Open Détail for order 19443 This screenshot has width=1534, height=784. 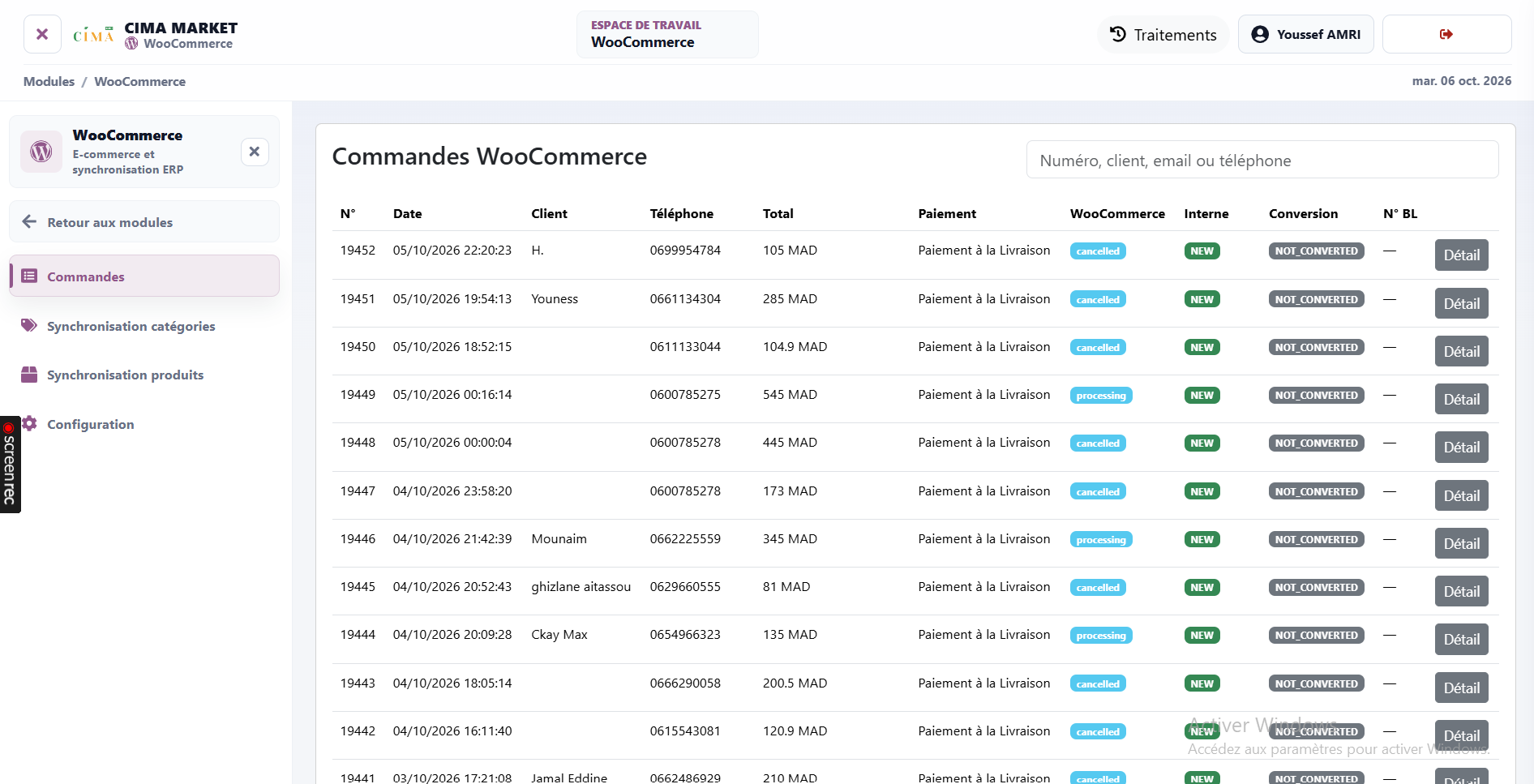(1461, 688)
